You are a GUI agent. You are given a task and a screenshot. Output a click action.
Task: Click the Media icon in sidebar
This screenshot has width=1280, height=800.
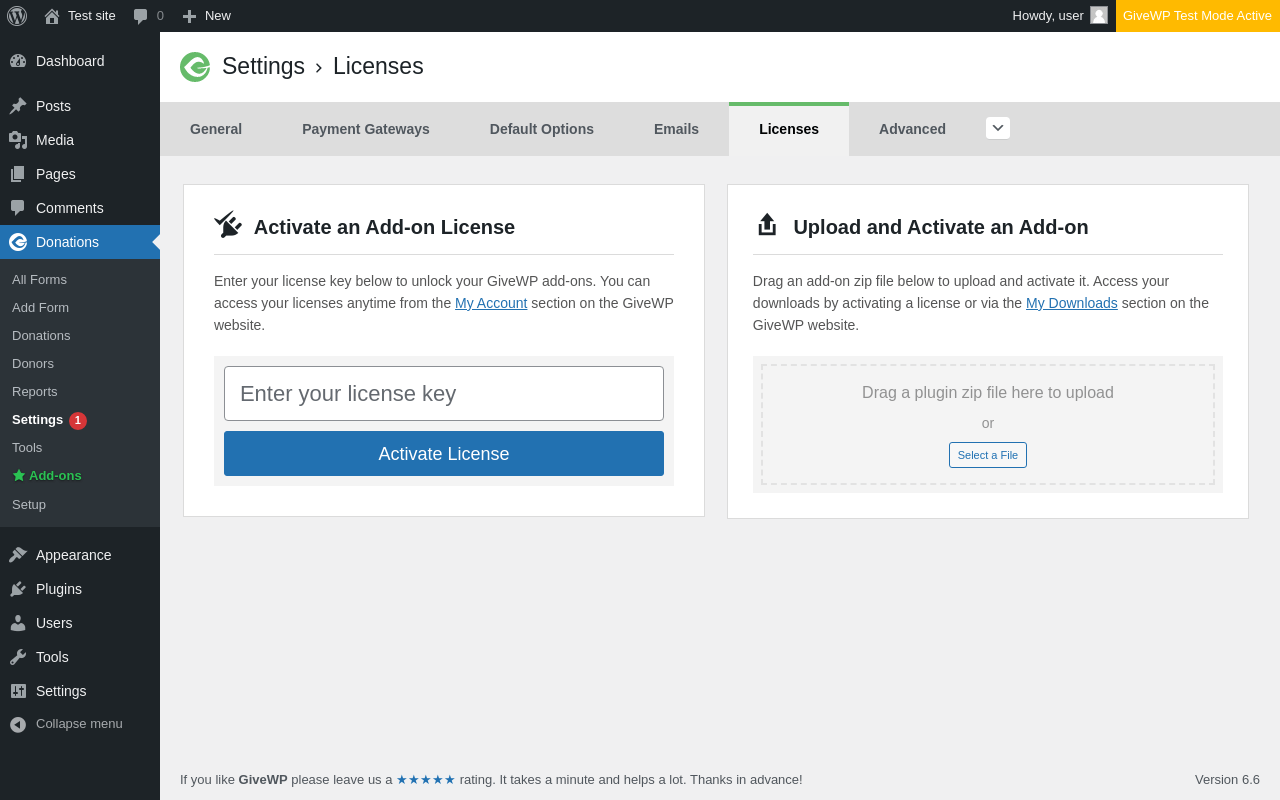(x=18, y=140)
